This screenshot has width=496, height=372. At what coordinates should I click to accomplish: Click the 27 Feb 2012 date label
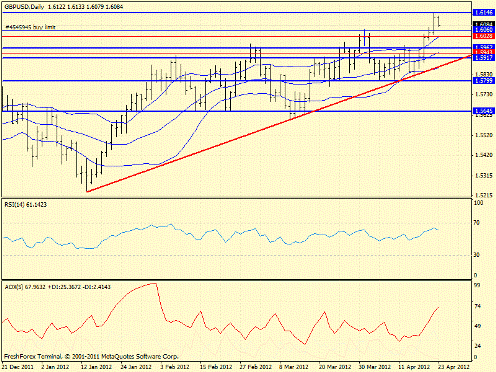[256, 367]
